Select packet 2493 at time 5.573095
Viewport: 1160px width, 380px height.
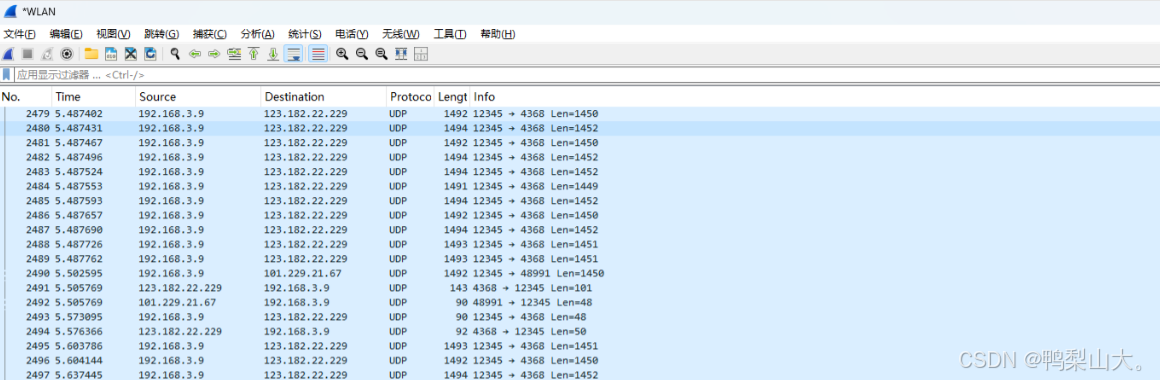580,316
